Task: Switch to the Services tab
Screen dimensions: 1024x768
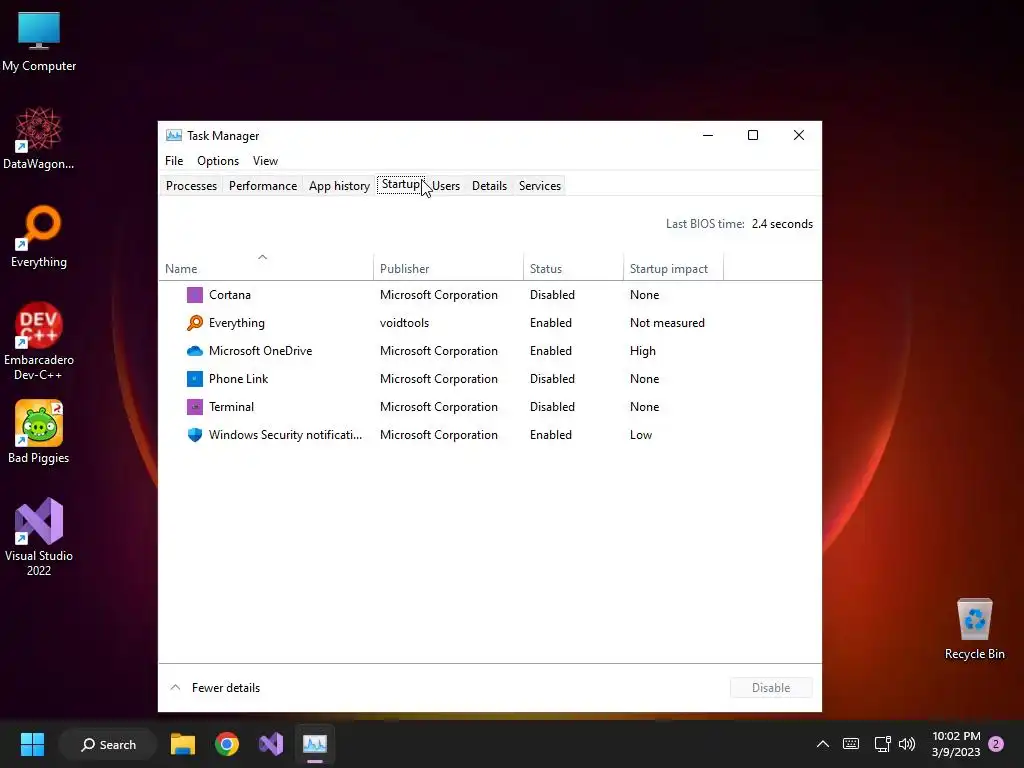Action: click(x=539, y=186)
